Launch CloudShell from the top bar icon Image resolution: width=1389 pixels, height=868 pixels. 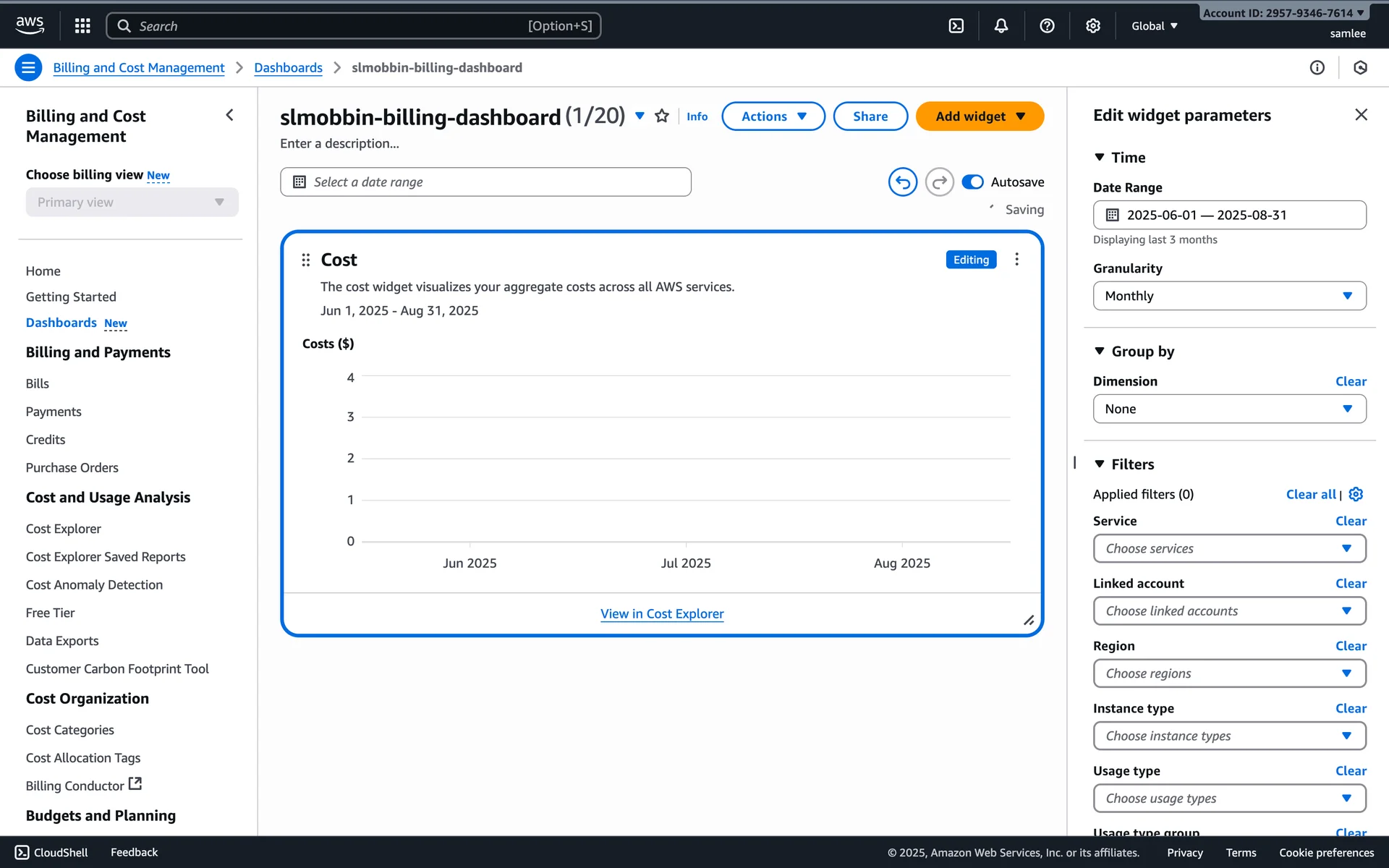point(956,26)
